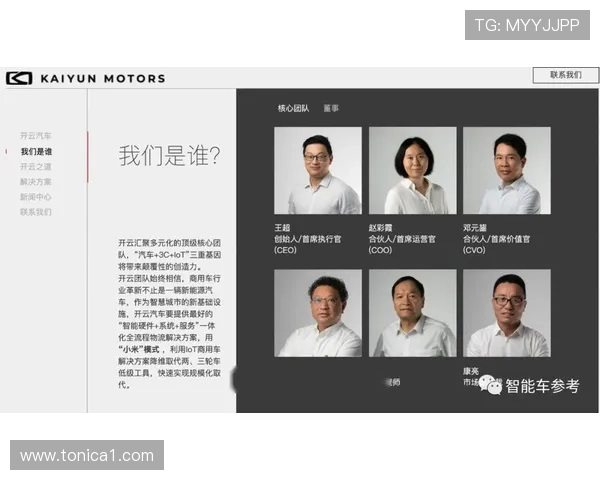Open 开云汽车 in the sidebar menu

tap(35, 135)
